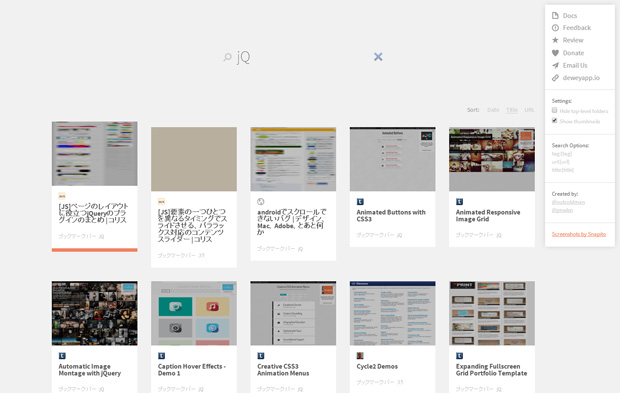
Task: Open the Cycle2 Demos thumbnail
Action: point(393,313)
